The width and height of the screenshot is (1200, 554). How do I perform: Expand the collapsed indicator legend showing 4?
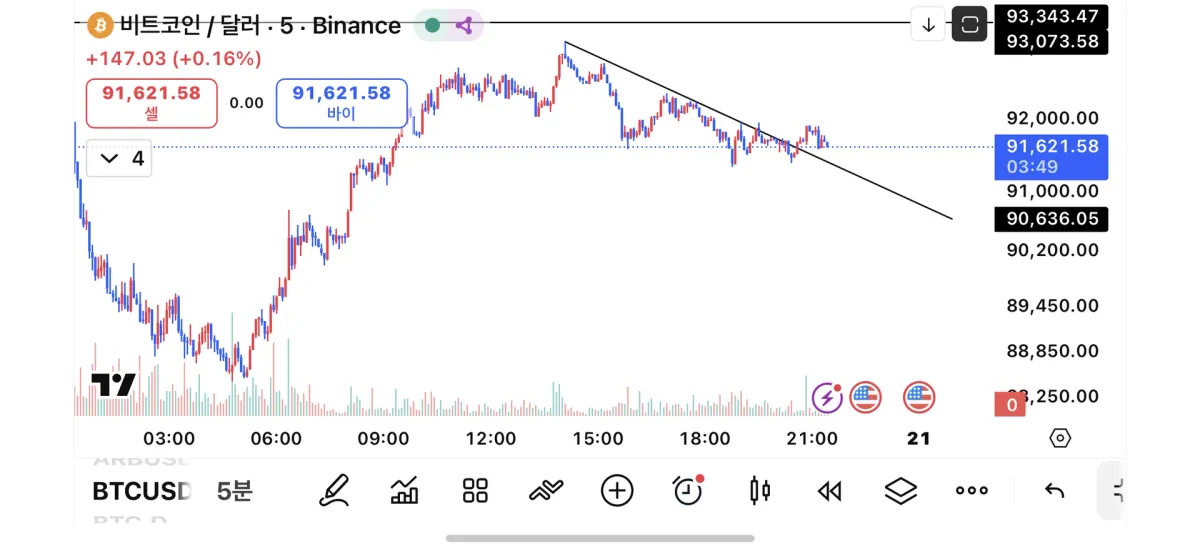click(x=119, y=158)
